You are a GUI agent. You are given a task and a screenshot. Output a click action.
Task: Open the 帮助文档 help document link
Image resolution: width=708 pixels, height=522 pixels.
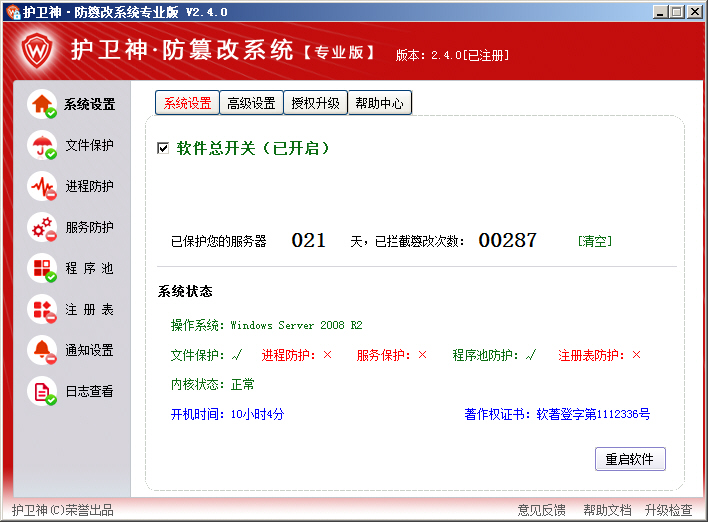point(607,510)
